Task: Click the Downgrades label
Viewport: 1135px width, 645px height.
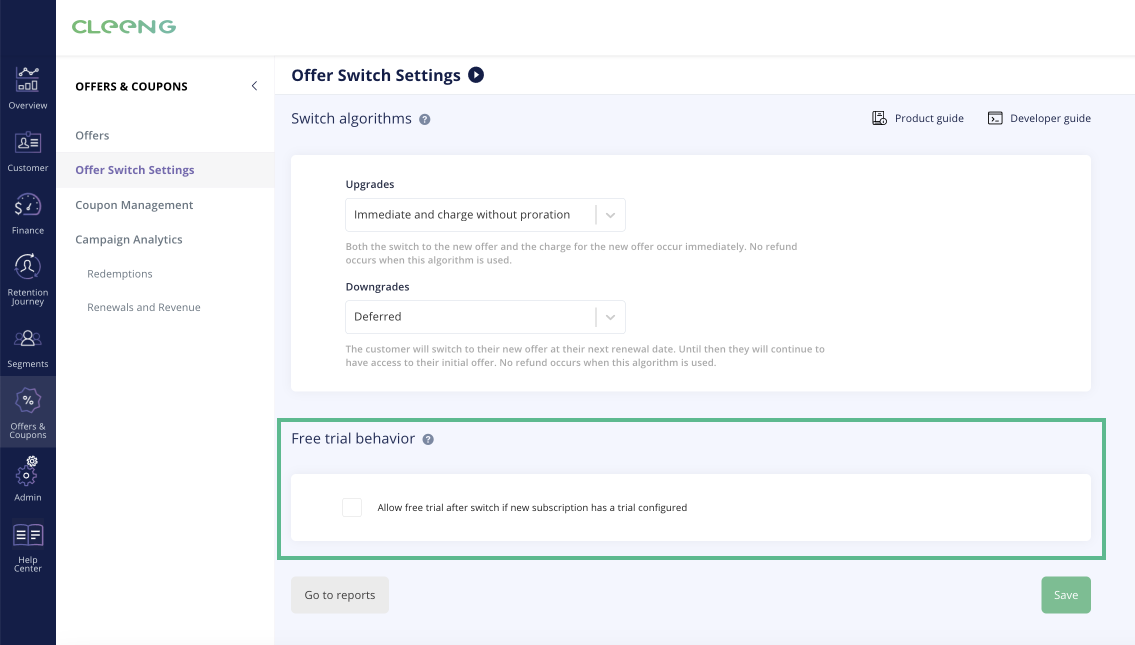Action: [x=377, y=287]
